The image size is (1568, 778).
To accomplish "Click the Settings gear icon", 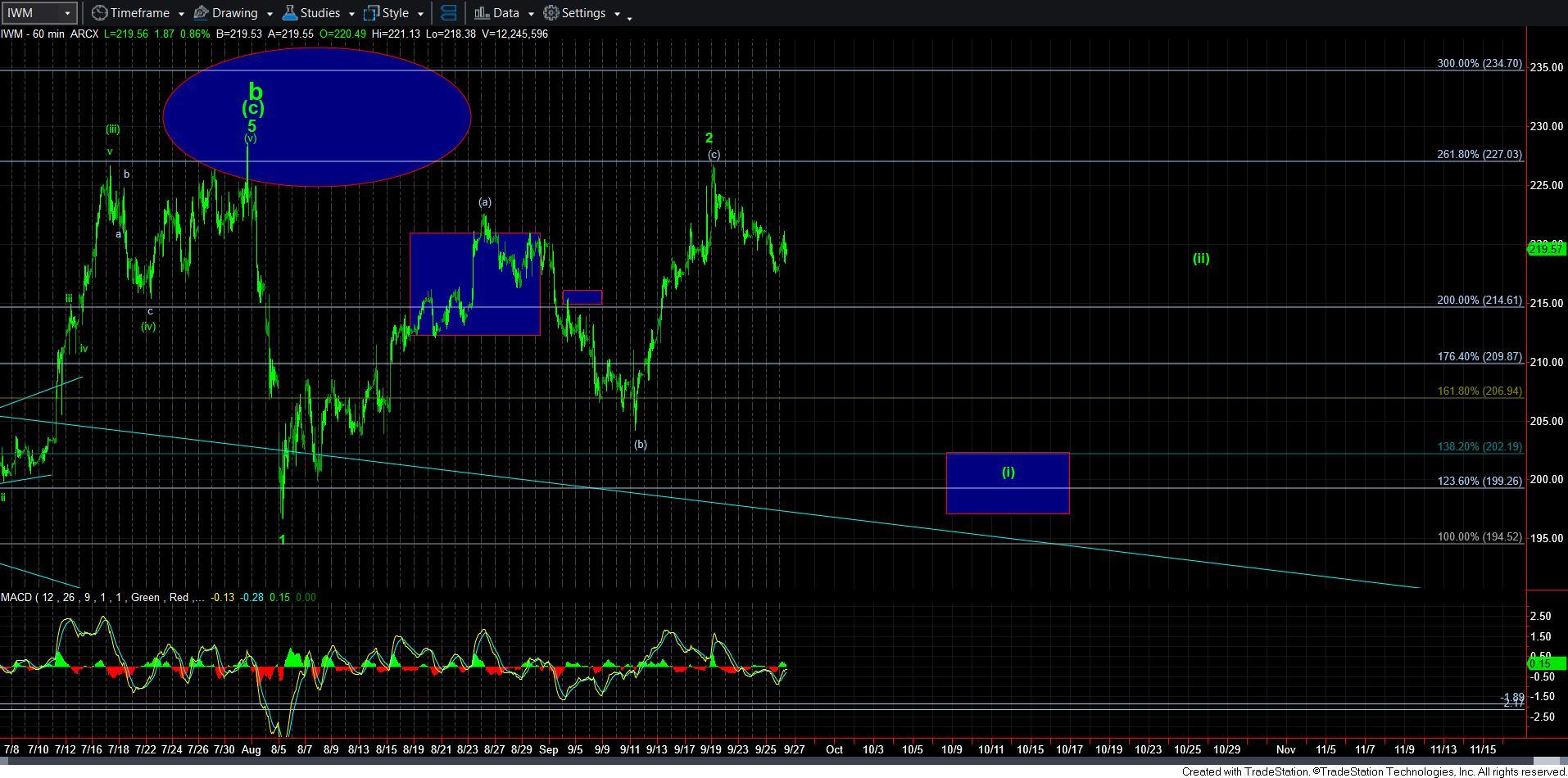I will point(551,13).
